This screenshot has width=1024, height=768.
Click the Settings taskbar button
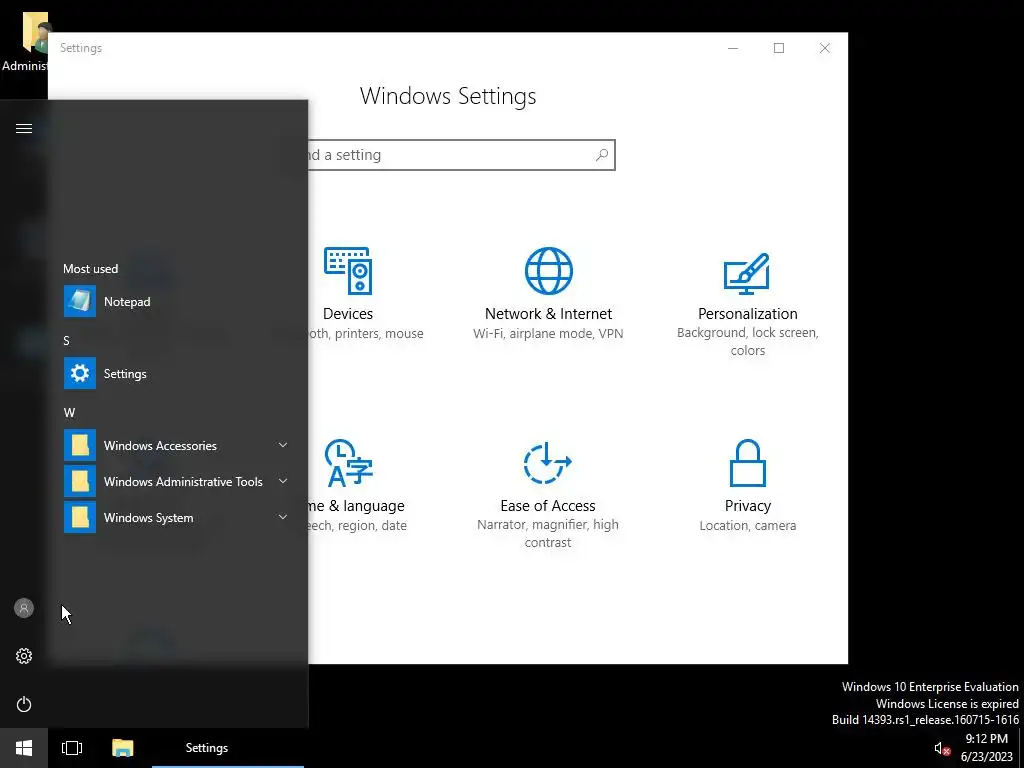[228, 748]
